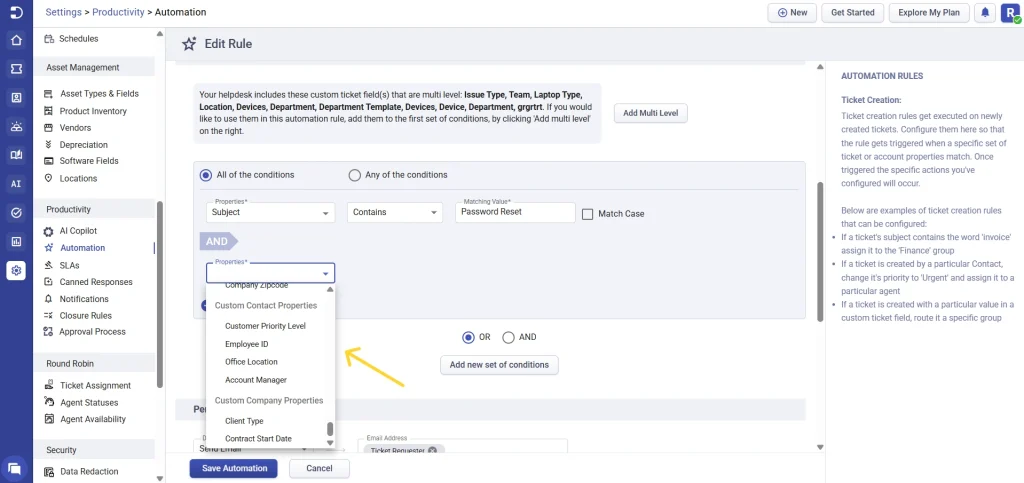
Task: Choose Customer Priority Level option
Action: tap(265, 326)
